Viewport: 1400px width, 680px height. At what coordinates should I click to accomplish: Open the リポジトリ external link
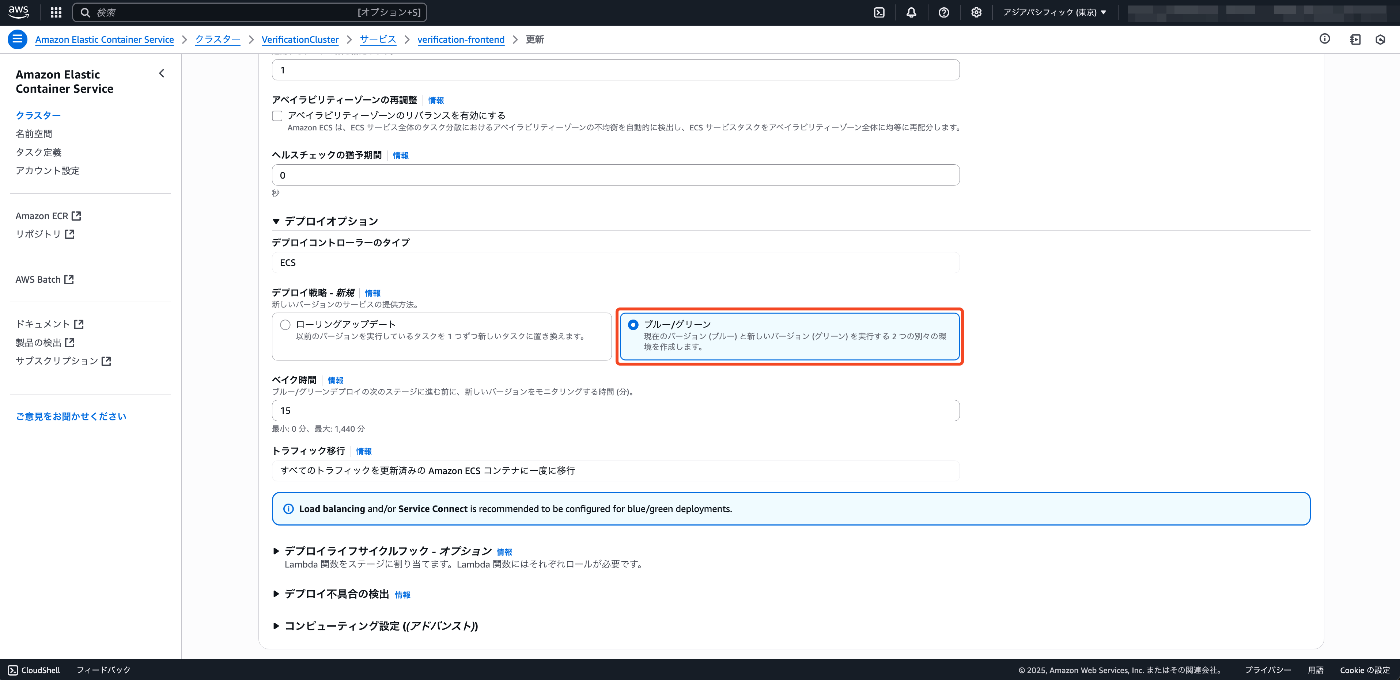tap(45, 234)
